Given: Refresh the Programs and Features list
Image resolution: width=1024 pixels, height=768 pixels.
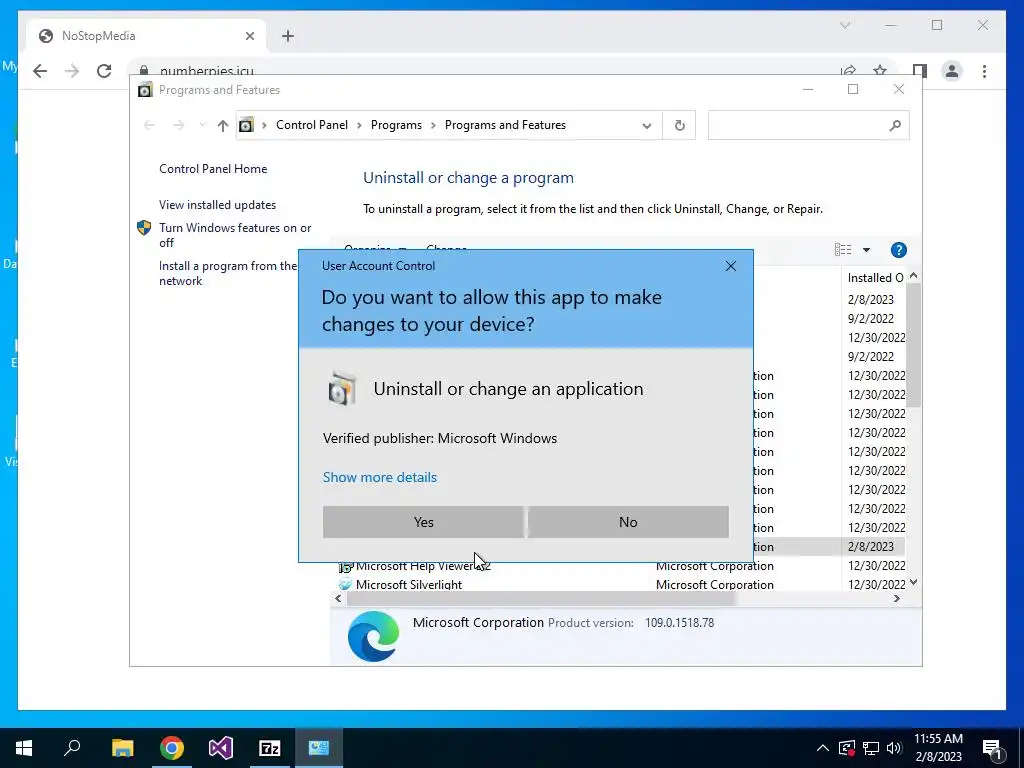Looking at the screenshot, I should coord(679,125).
